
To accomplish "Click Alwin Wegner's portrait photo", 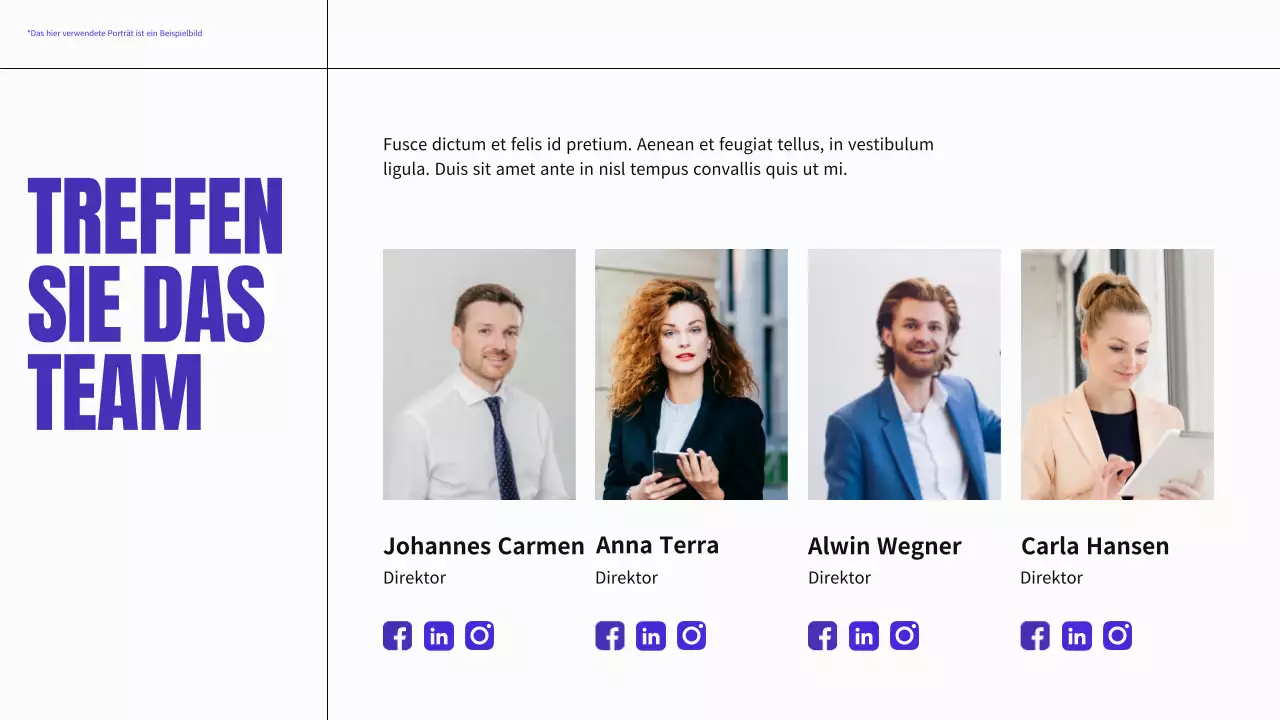I will [904, 374].
